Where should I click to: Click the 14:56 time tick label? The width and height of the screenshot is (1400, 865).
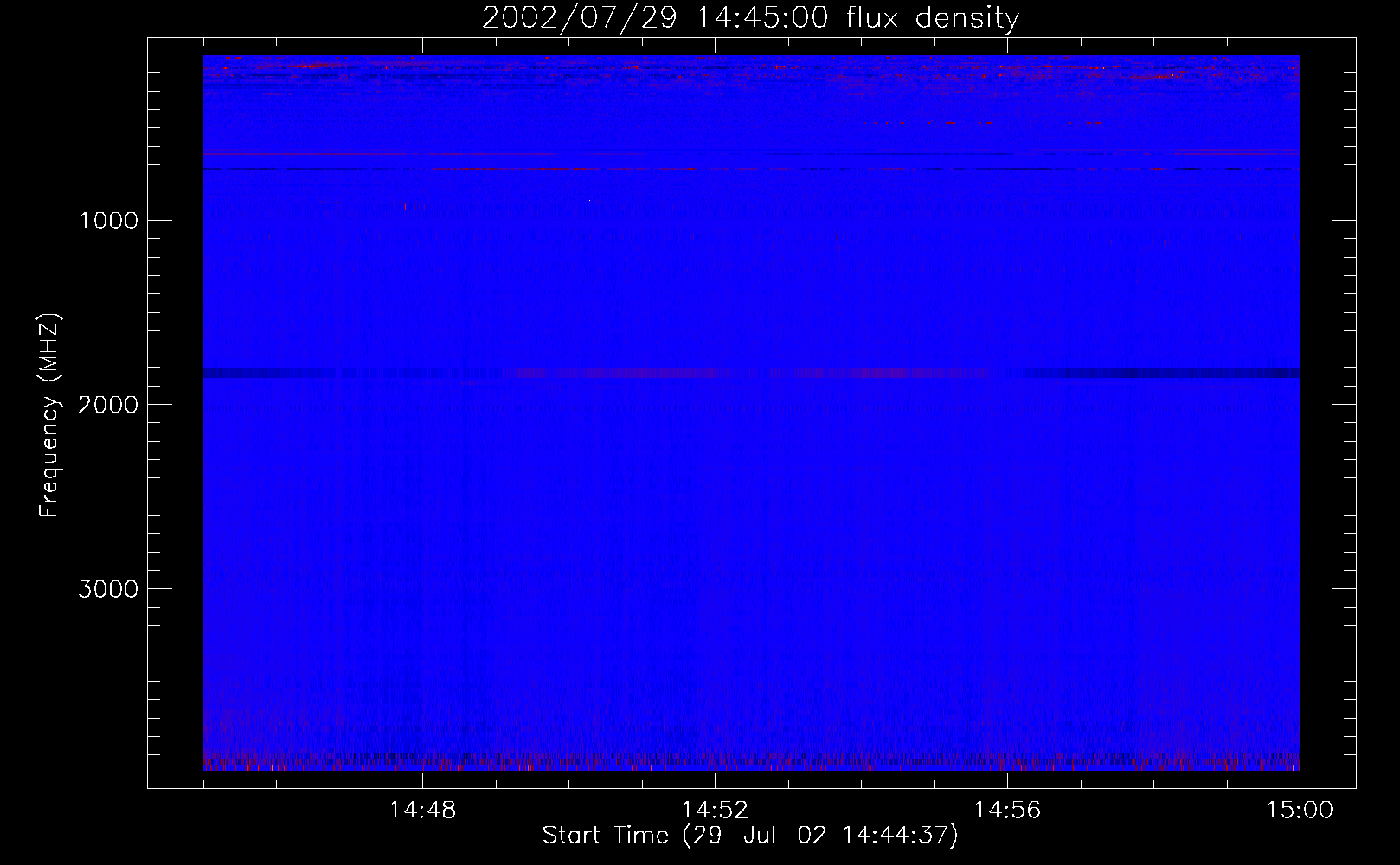click(x=1007, y=811)
